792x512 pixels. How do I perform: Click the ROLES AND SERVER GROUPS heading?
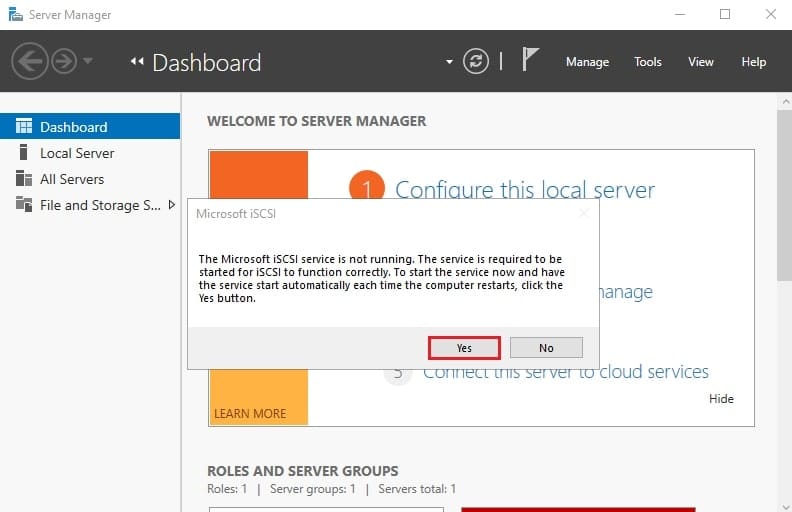(x=303, y=471)
